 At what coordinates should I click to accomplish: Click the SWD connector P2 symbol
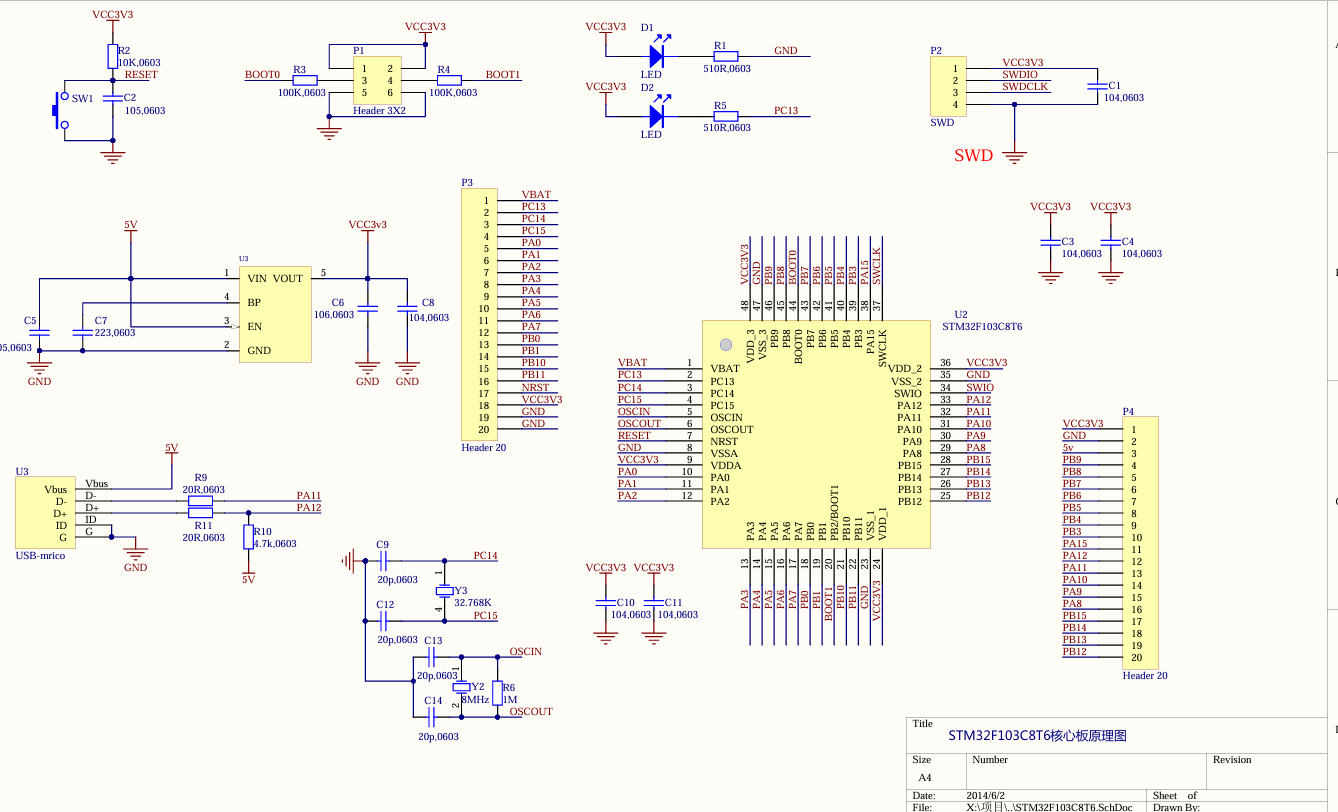coord(948,87)
